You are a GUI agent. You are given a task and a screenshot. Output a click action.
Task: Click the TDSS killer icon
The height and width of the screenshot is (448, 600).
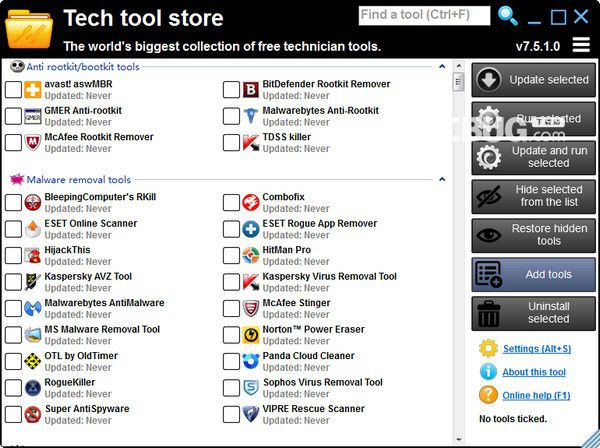(x=251, y=143)
